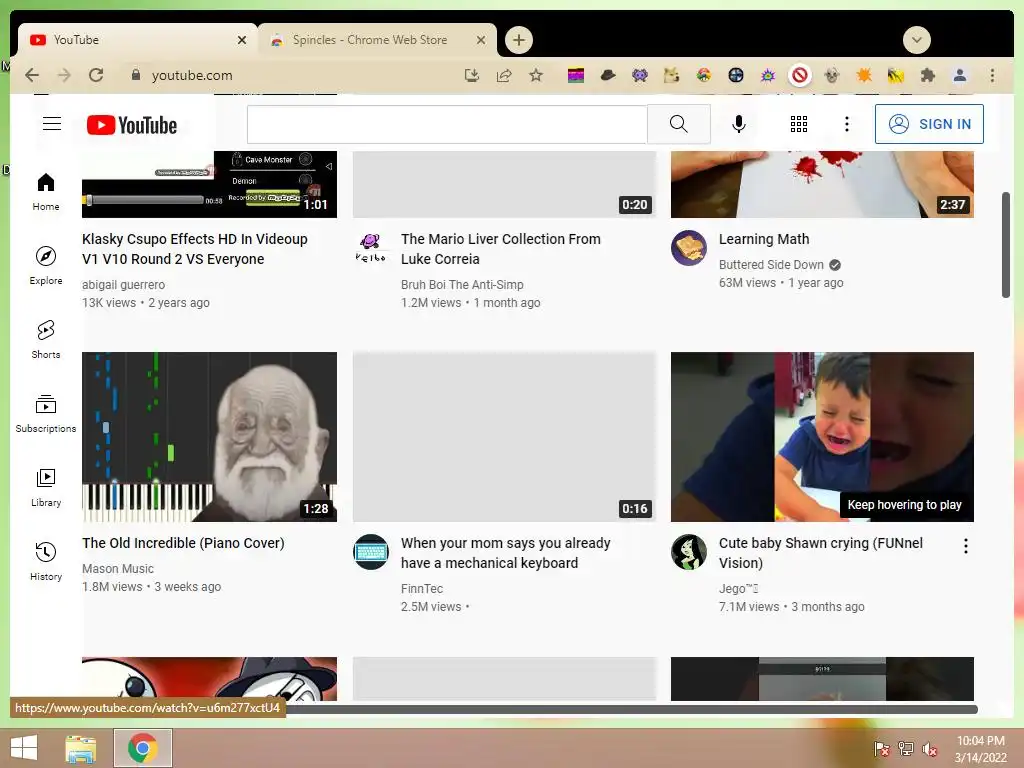Open Cute baby Shawn crying thumbnail

point(822,437)
